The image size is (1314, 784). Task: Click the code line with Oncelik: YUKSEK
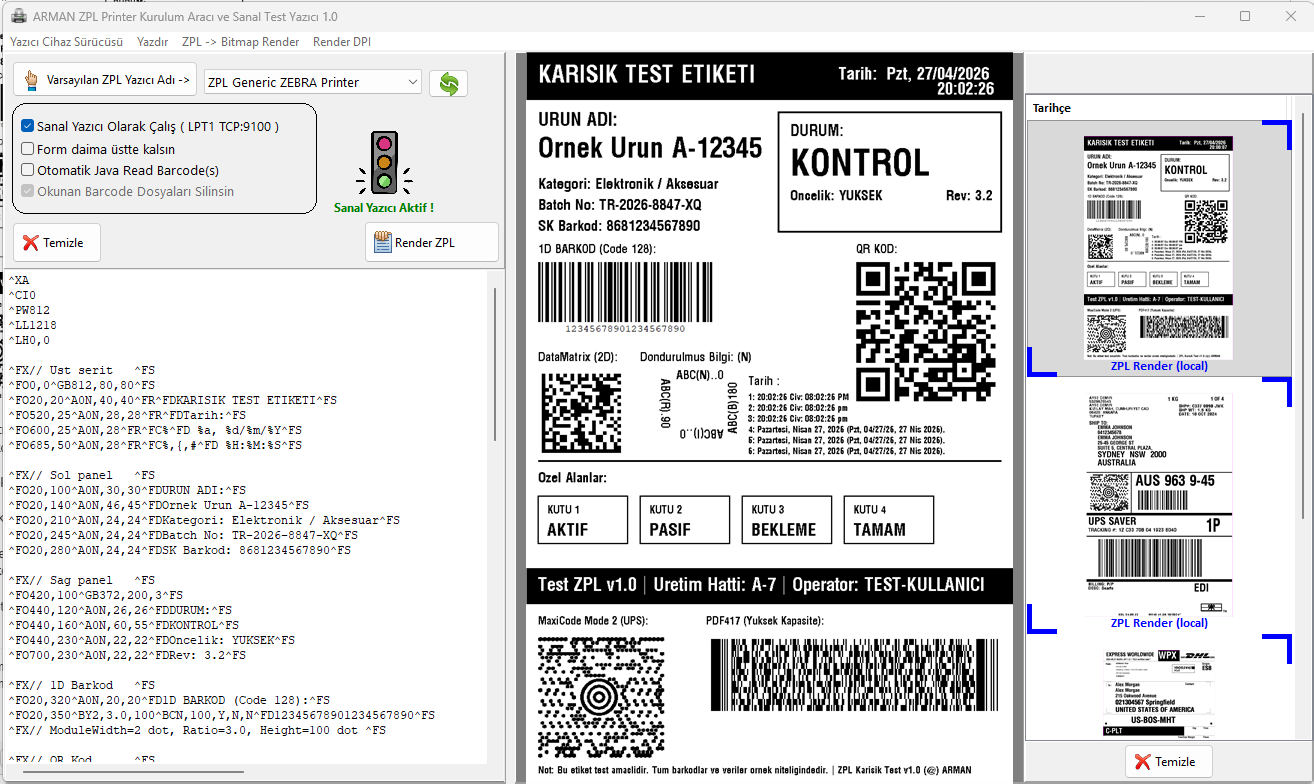pos(152,640)
